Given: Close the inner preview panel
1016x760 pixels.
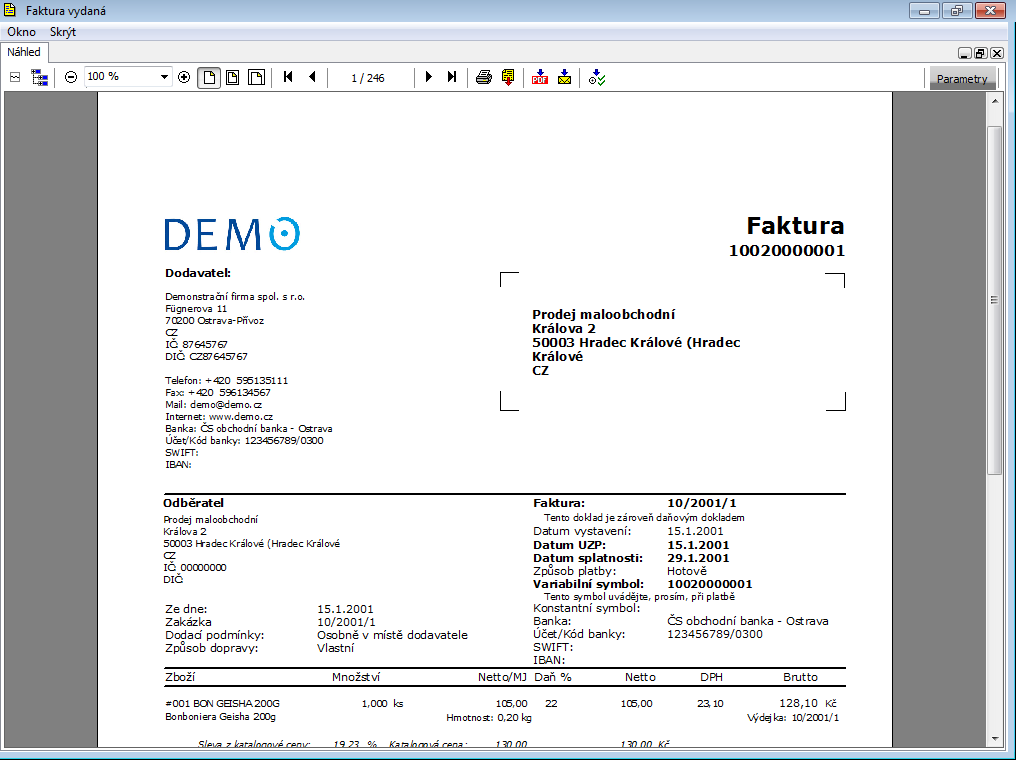Looking at the screenshot, I should pos(997,53).
